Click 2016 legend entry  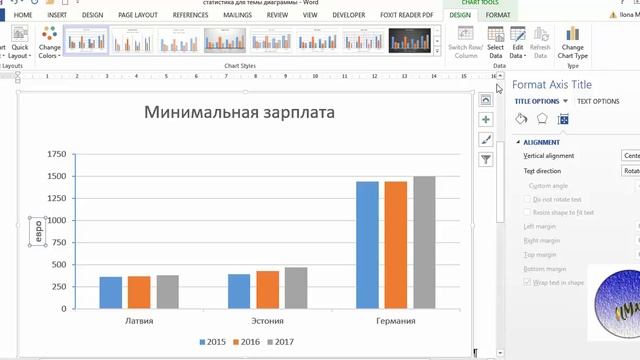[x=247, y=342]
